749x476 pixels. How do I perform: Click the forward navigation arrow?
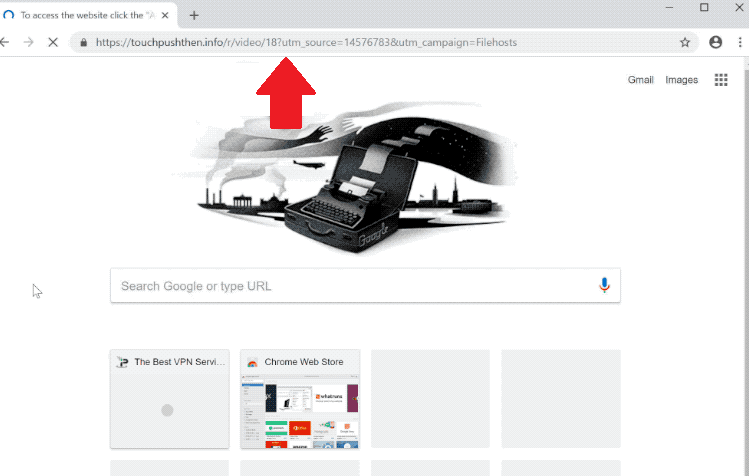[29, 43]
